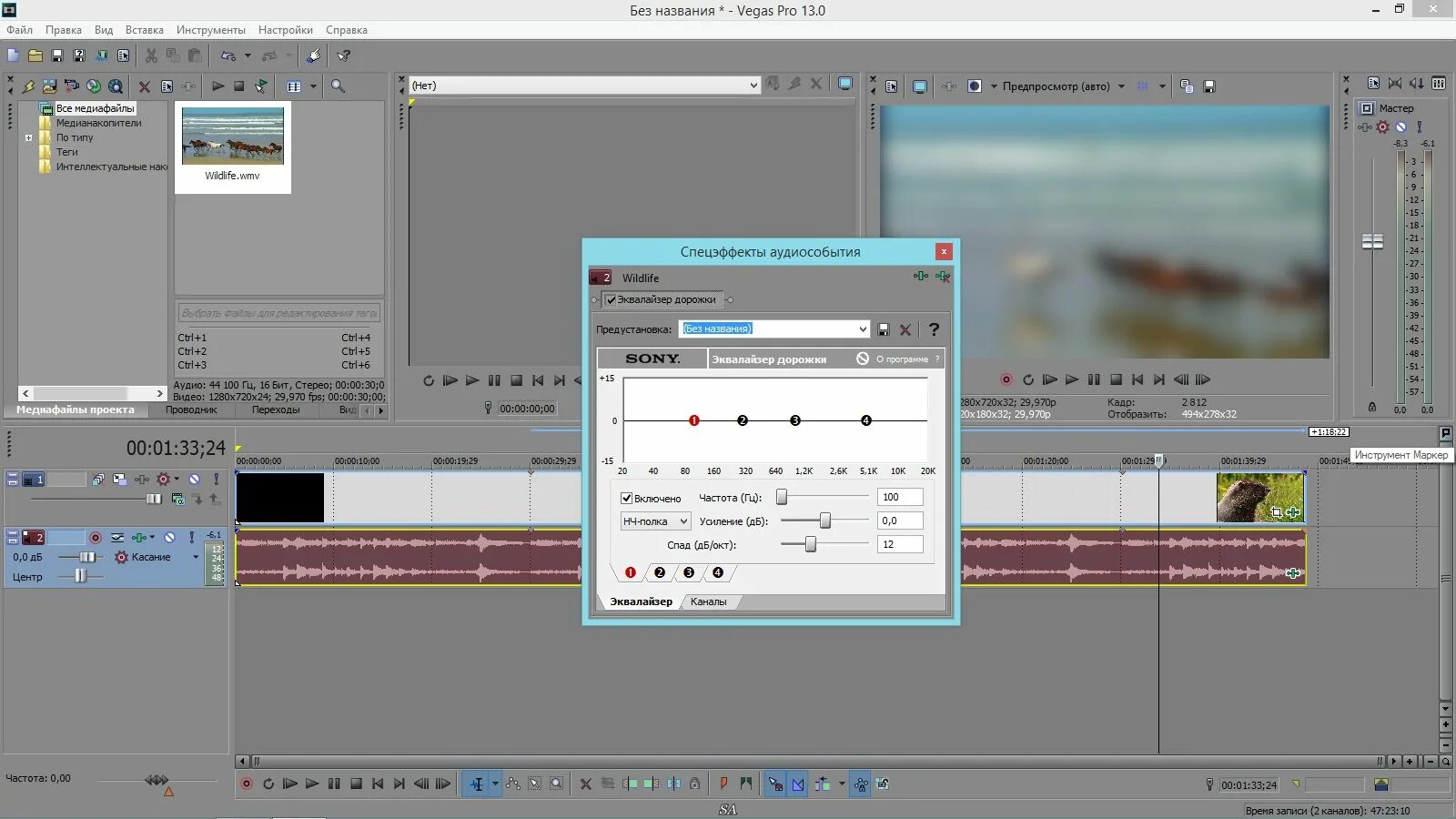
Task: Start recording with the bottom transport Record button
Action: click(246, 784)
